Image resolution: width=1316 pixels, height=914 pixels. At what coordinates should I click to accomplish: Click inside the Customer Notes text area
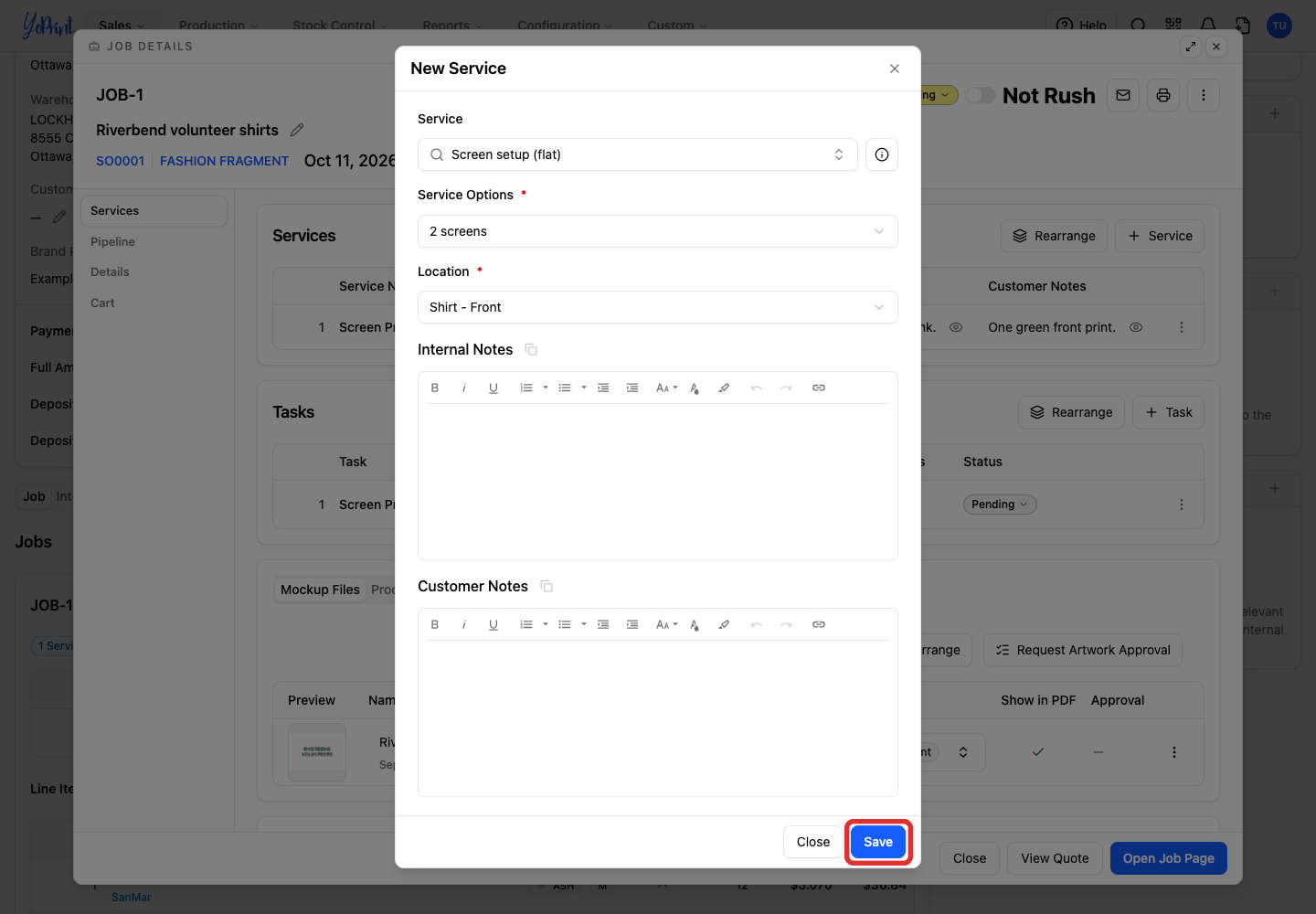pyautogui.click(x=658, y=717)
